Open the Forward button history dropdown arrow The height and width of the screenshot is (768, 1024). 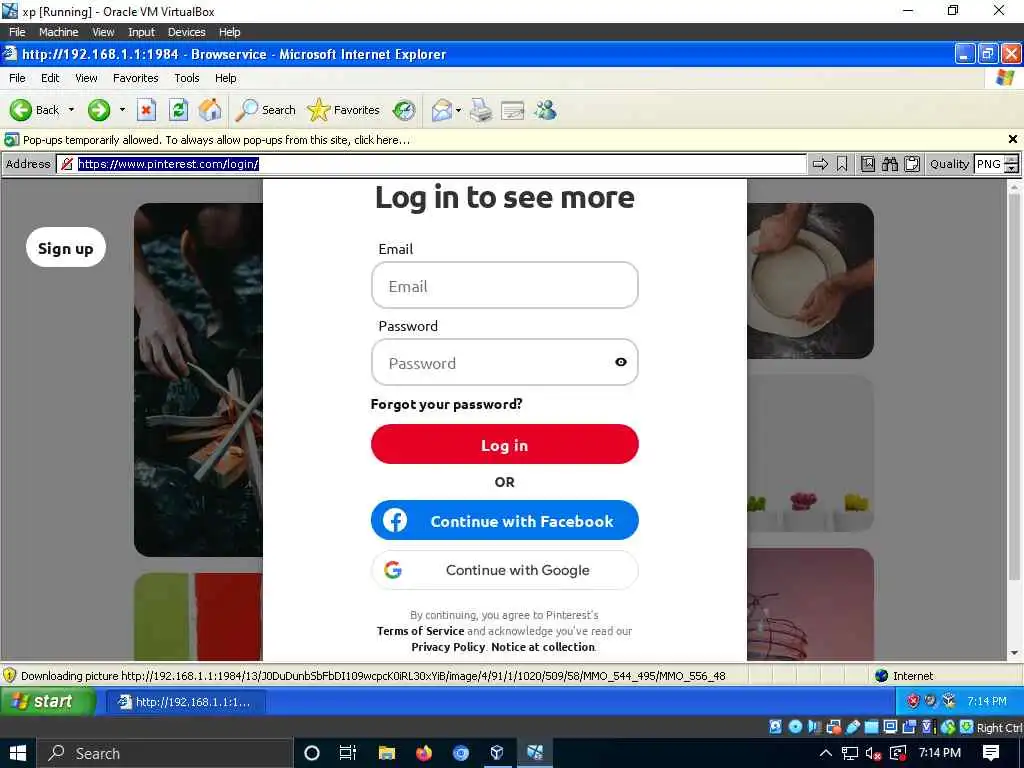click(x=122, y=110)
